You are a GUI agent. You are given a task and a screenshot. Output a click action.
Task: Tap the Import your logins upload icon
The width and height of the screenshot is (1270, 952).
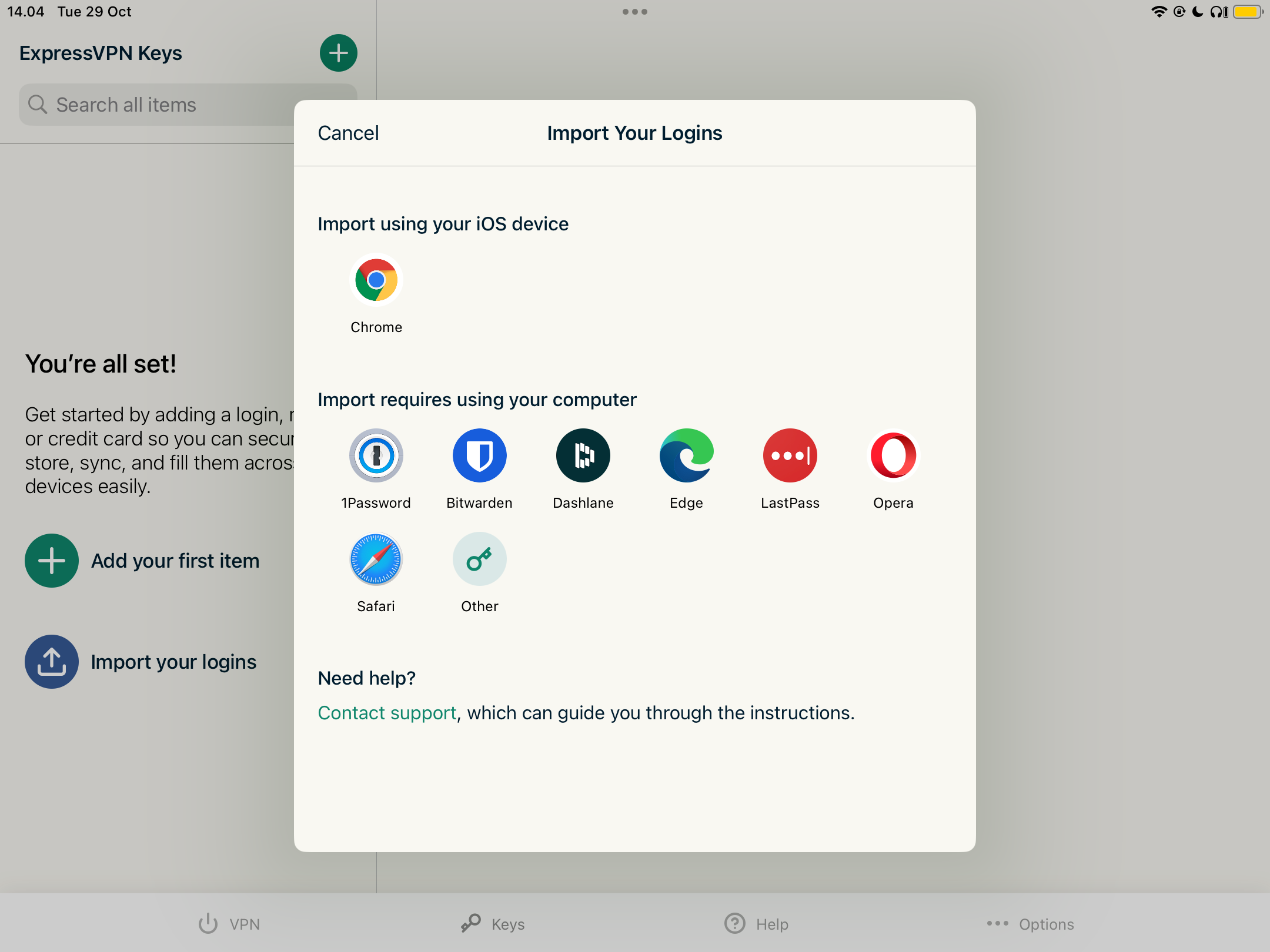pyautogui.click(x=52, y=662)
